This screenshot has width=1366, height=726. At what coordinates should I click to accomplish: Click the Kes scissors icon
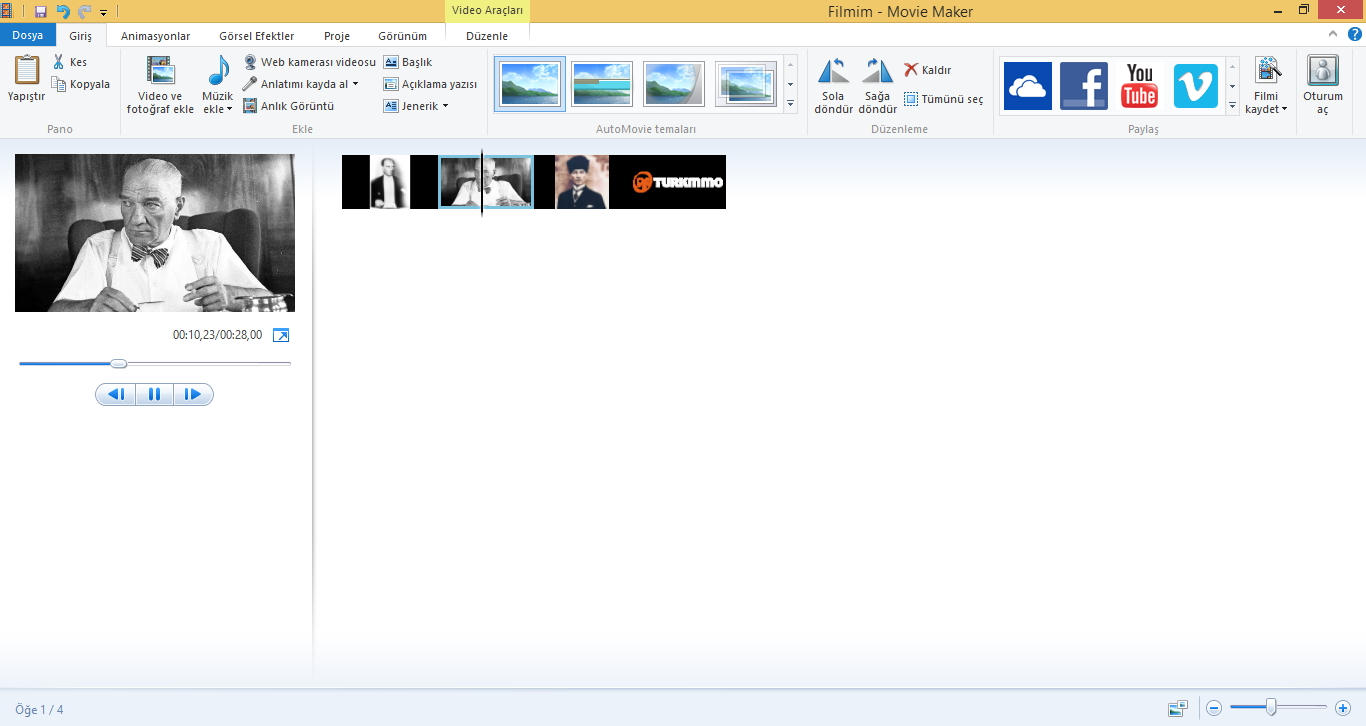59,62
